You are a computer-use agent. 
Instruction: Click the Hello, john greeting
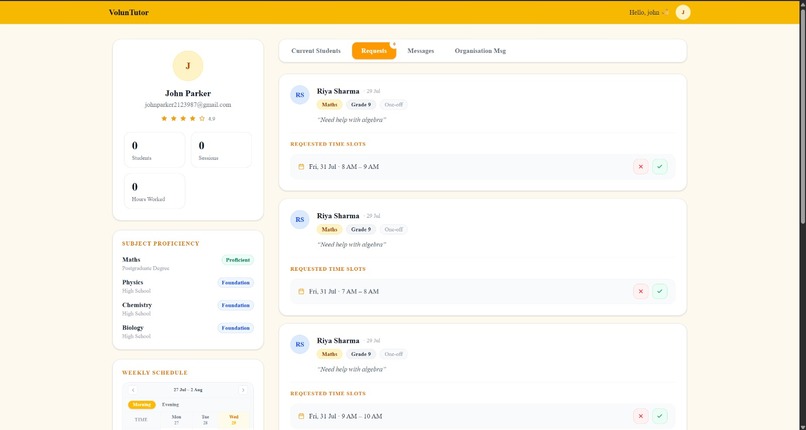649,12
